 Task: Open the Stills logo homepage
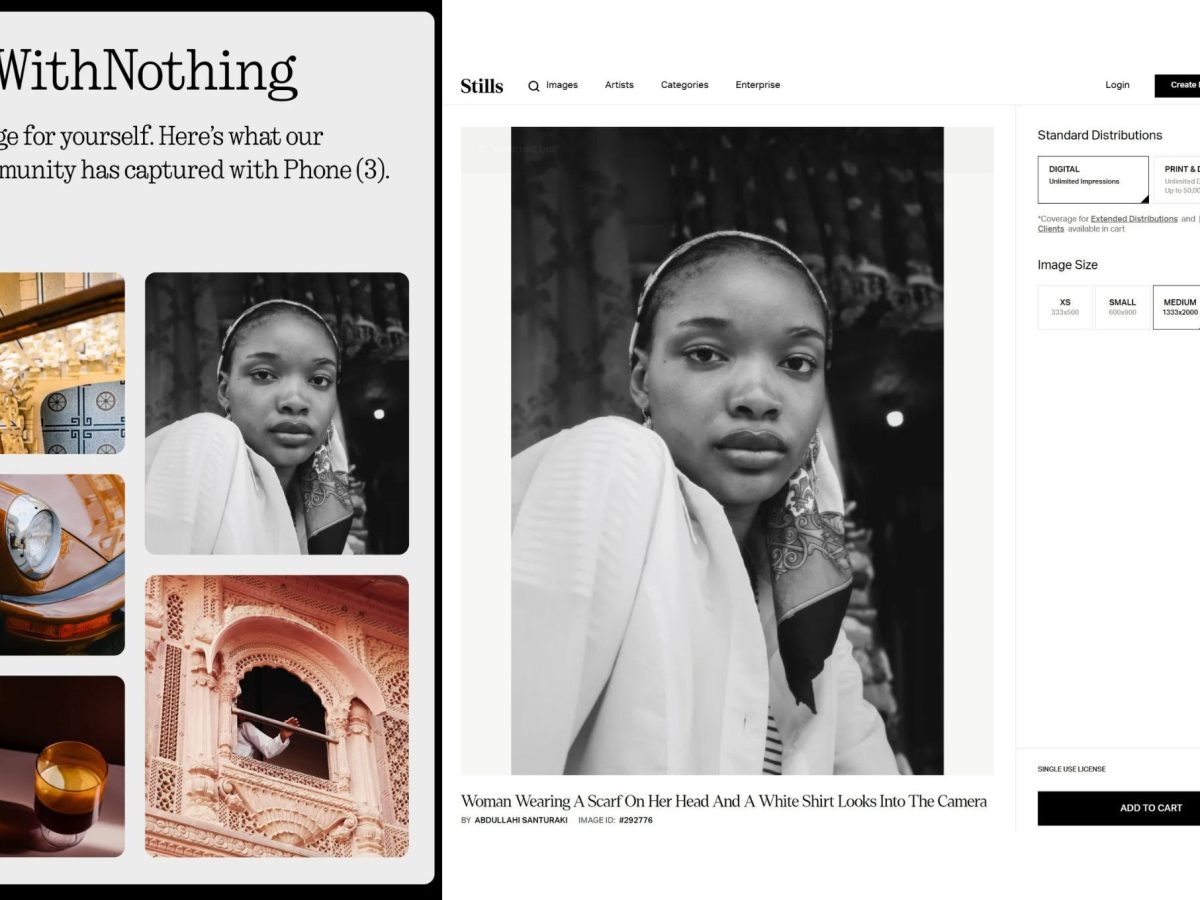pos(482,86)
